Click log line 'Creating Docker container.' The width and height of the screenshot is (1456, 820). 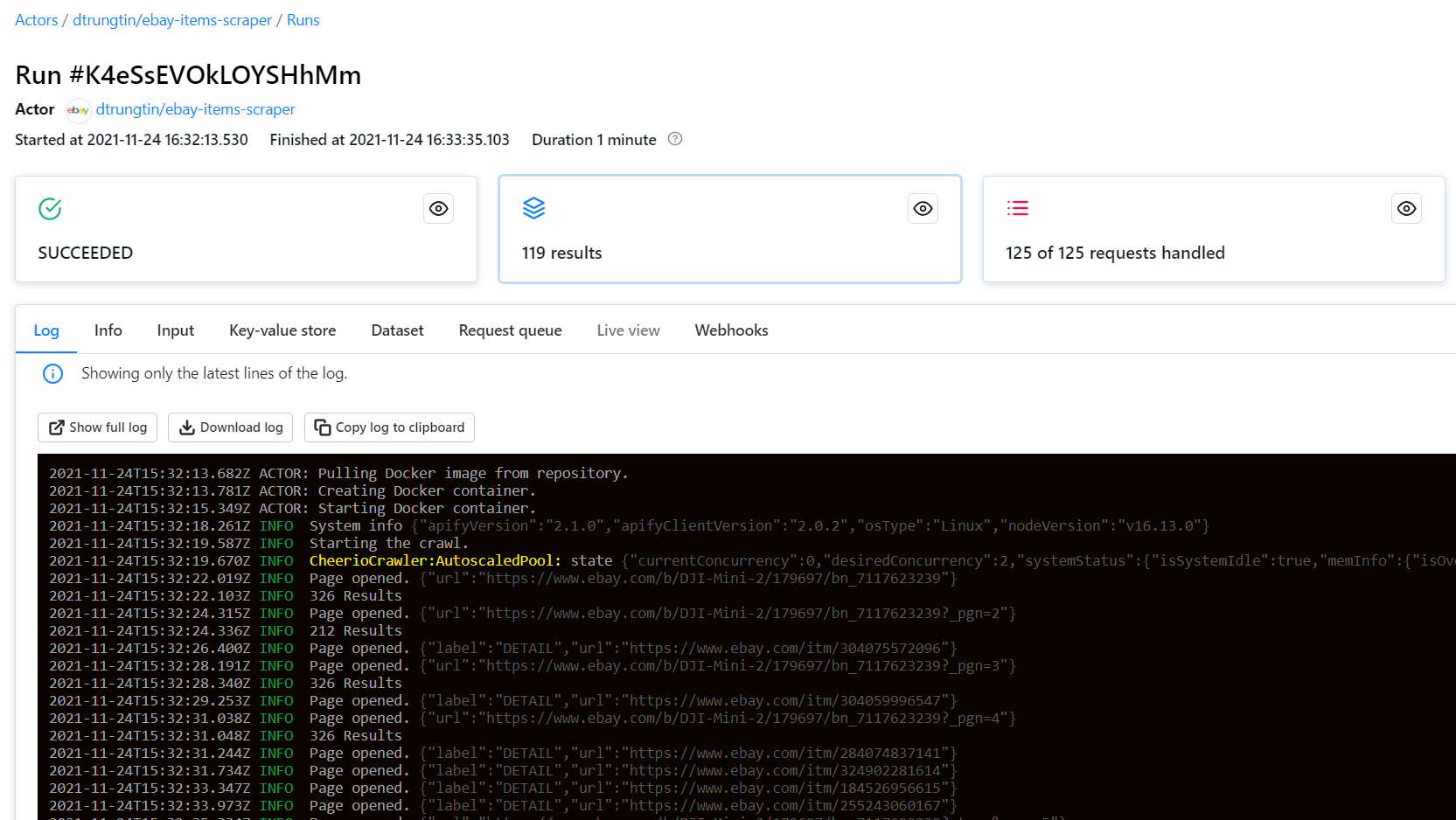427,490
